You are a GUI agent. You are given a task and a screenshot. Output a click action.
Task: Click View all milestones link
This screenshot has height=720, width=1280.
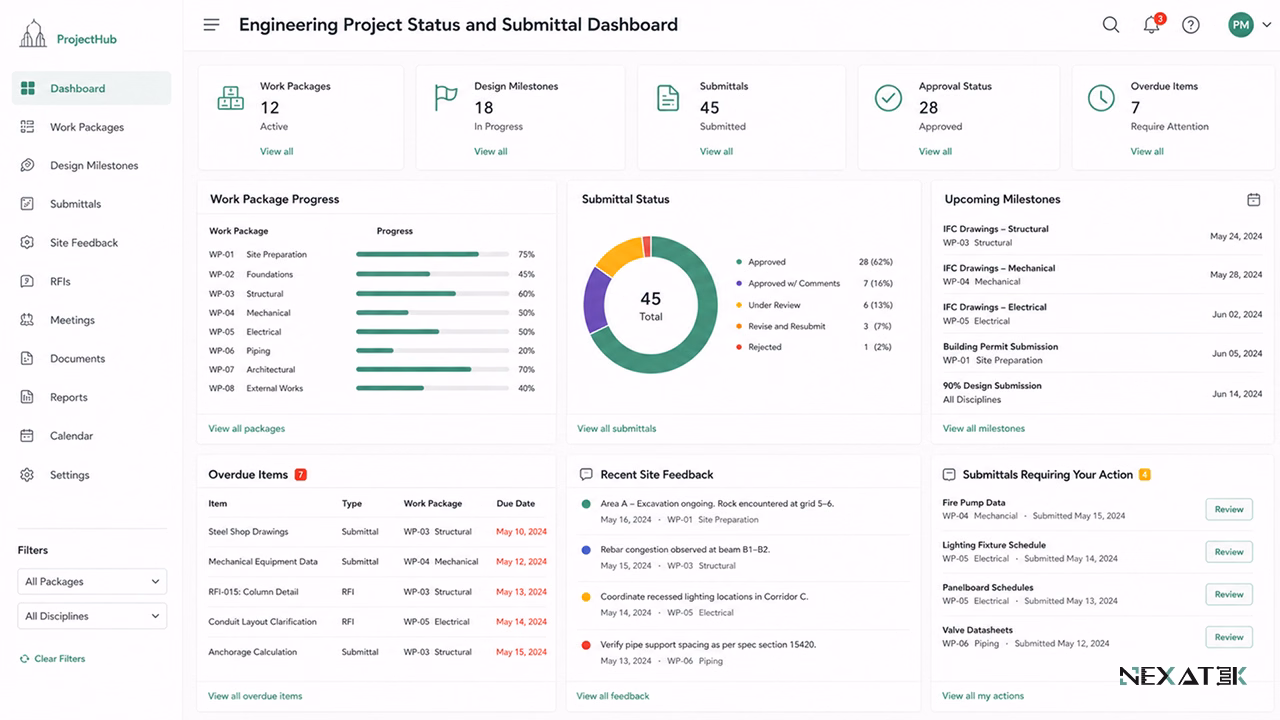click(984, 429)
